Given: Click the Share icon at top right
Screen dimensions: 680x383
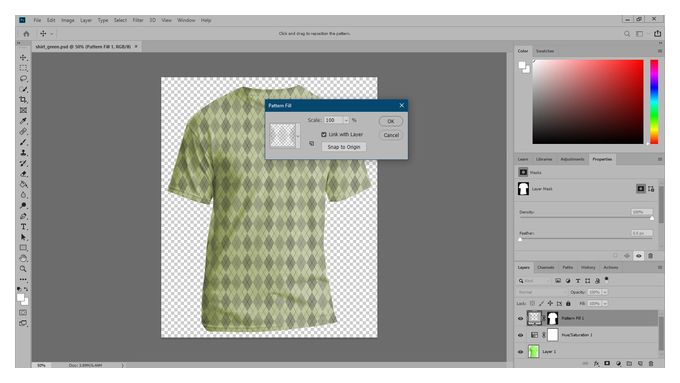Looking at the screenshot, I should pos(657,33).
